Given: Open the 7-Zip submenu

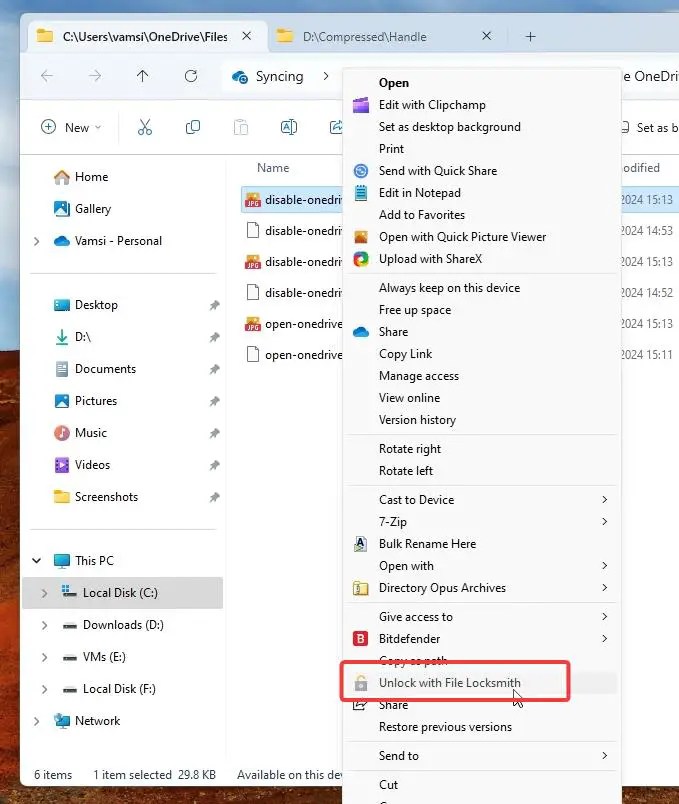Looking at the screenshot, I should click(482, 522).
